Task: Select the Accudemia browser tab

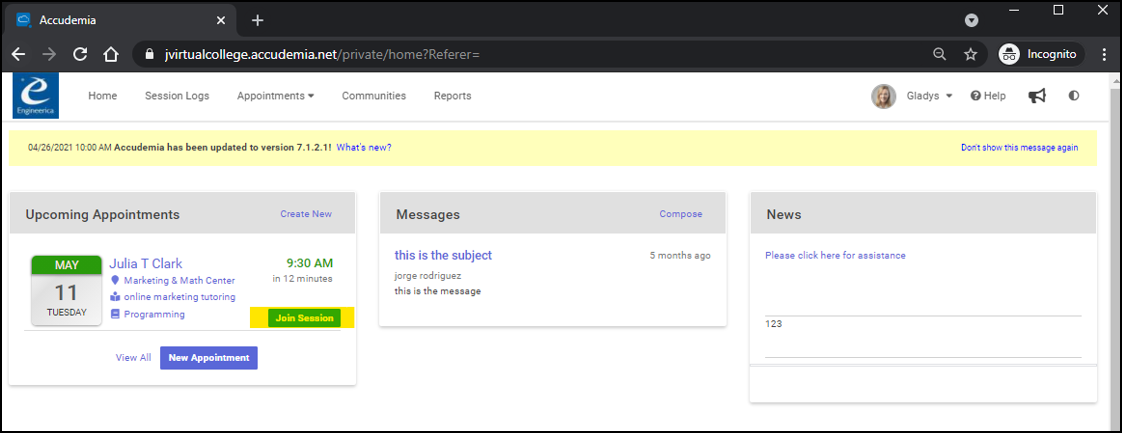Action: (122, 21)
